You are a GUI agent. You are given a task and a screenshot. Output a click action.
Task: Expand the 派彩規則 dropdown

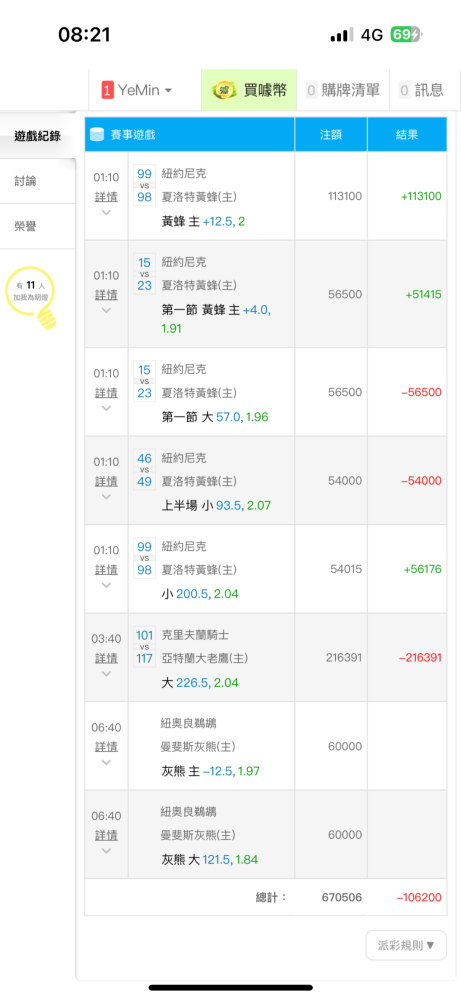click(x=406, y=945)
